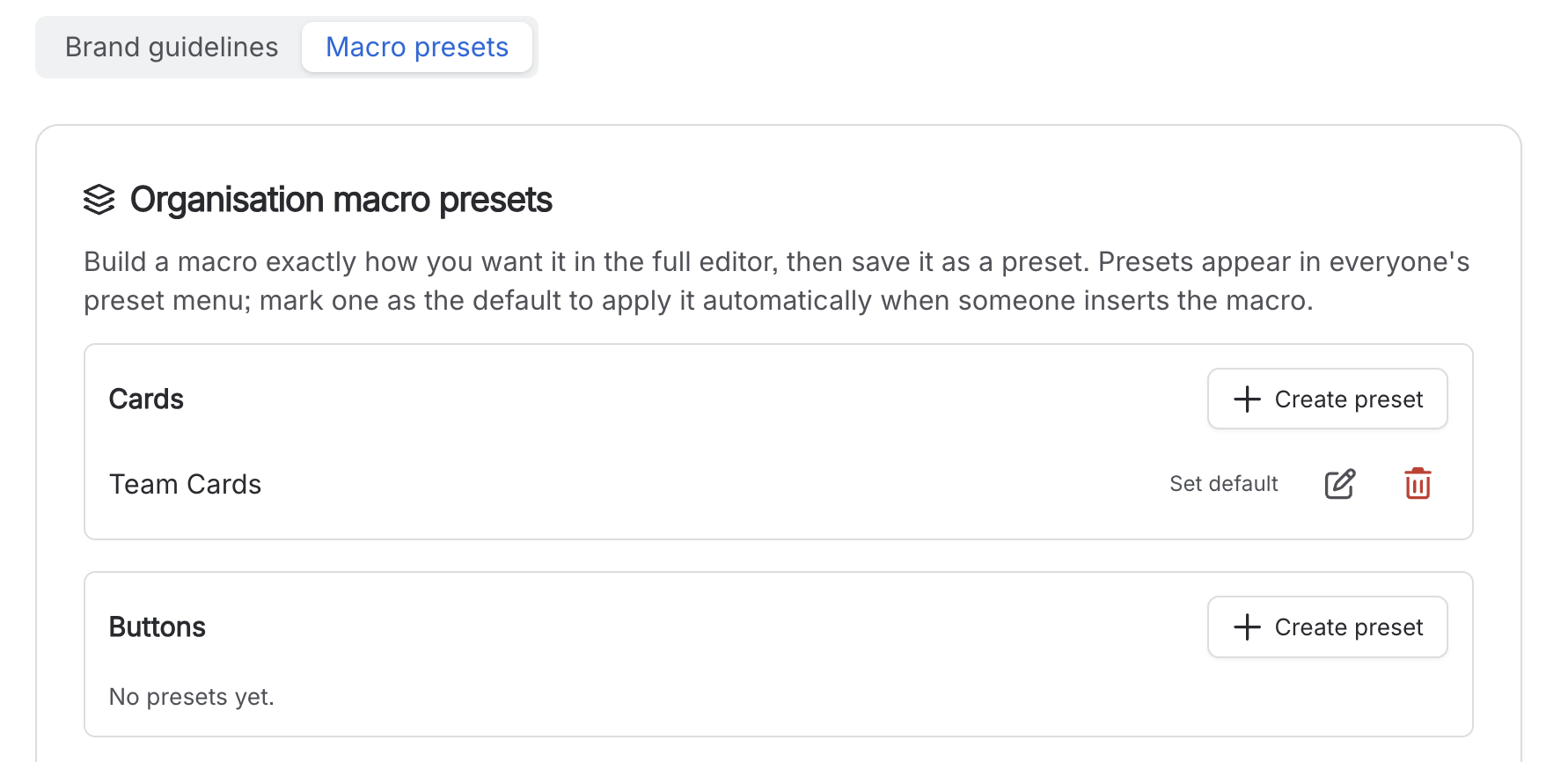
Task: Click plus icon in Buttons Create preset
Action: pos(1247,627)
